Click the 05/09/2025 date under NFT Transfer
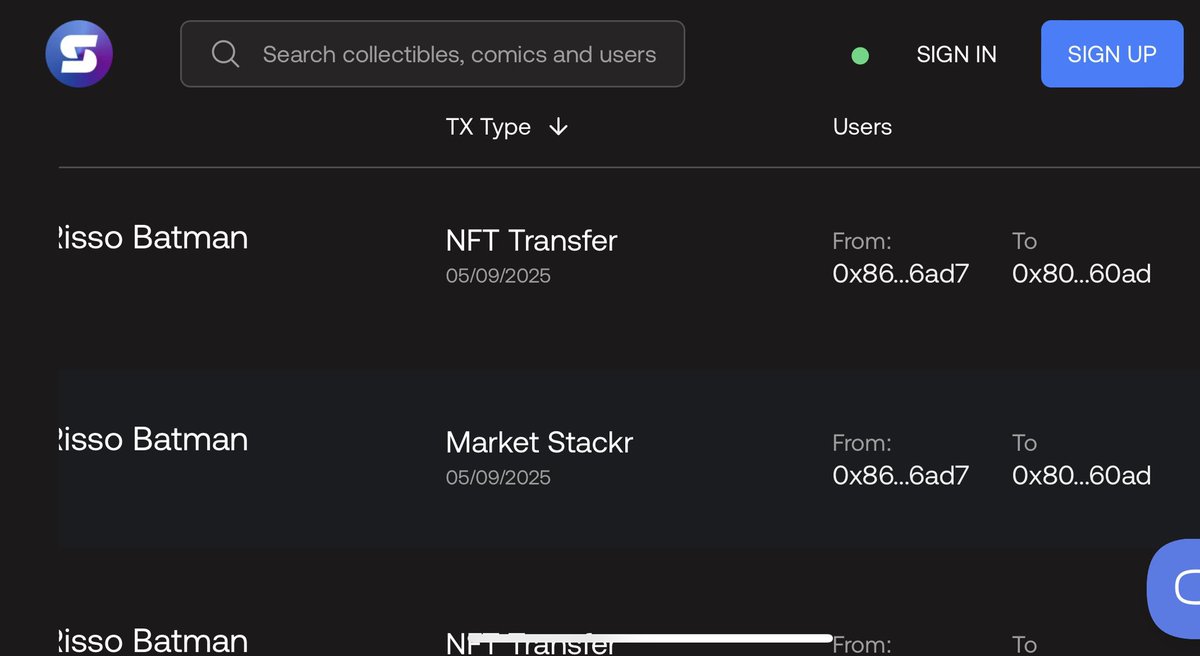Screen dimensions: 1200x656 498,276
